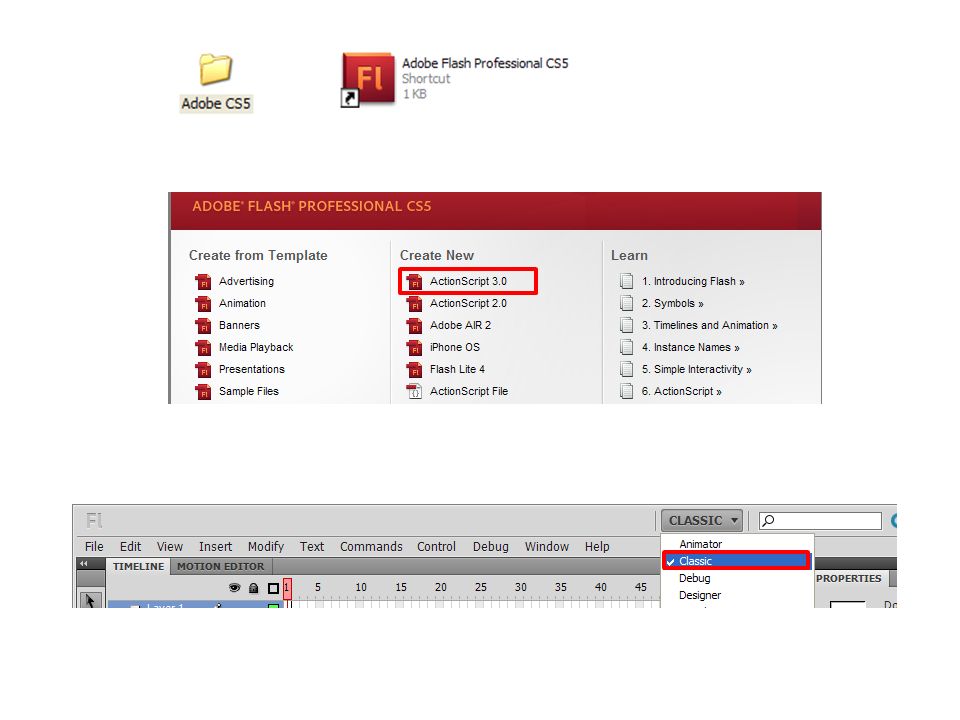Image resolution: width=960 pixels, height=720 pixels.
Task: Click the Advertising template icon
Action: (203, 282)
